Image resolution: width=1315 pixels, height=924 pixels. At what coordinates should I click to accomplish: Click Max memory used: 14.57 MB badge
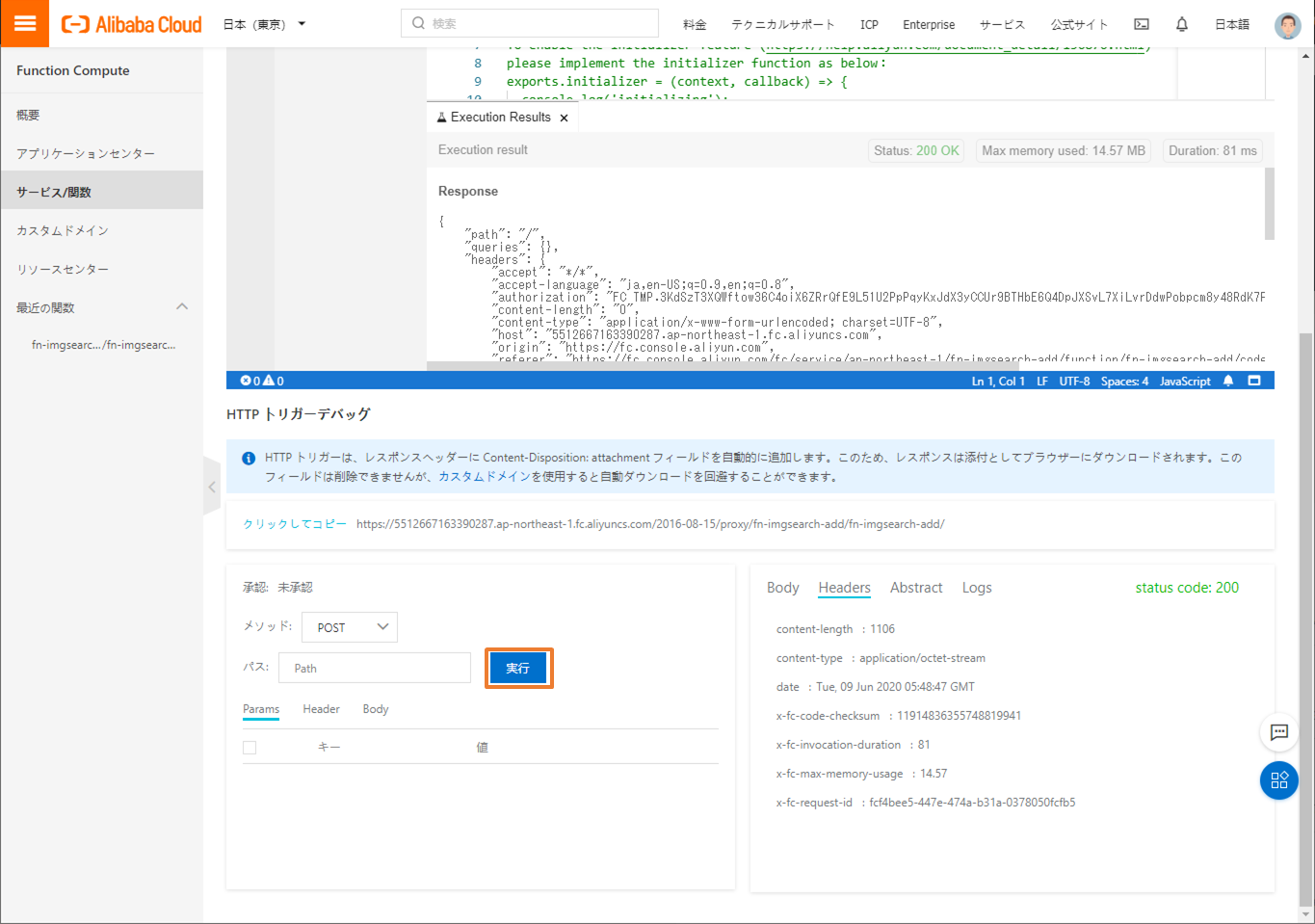(x=1064, y=150)
